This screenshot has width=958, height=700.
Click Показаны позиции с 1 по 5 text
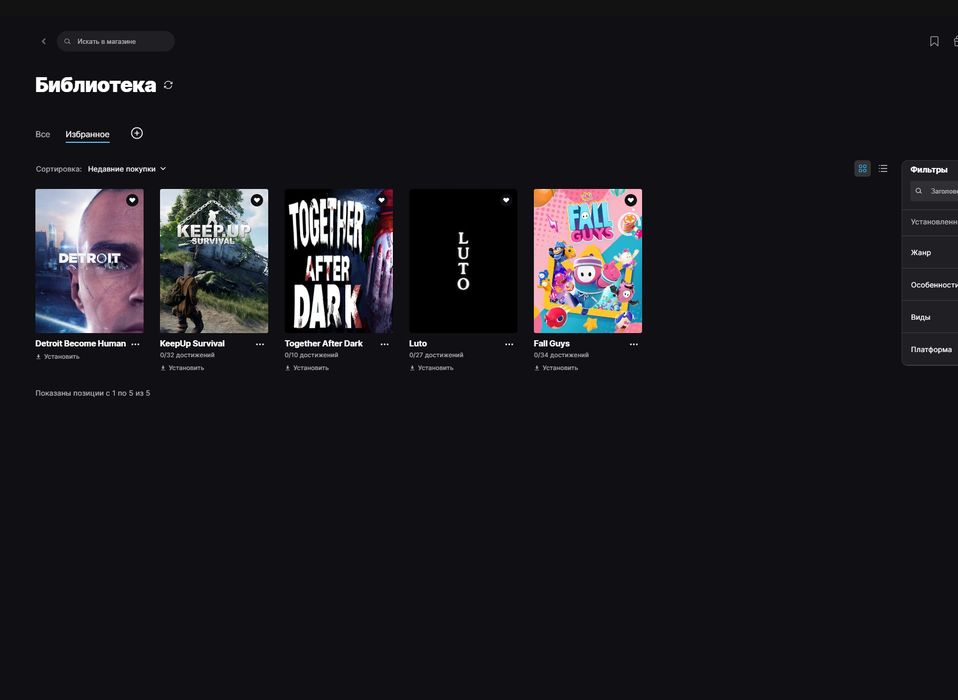click(x=93, y=393)
